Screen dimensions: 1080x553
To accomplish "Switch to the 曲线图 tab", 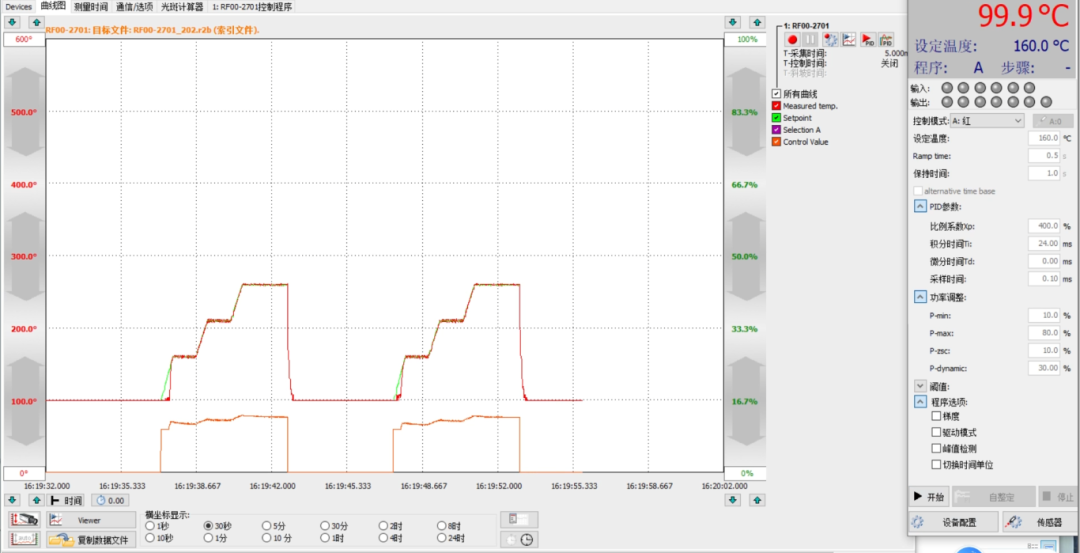I will point(53,6).
